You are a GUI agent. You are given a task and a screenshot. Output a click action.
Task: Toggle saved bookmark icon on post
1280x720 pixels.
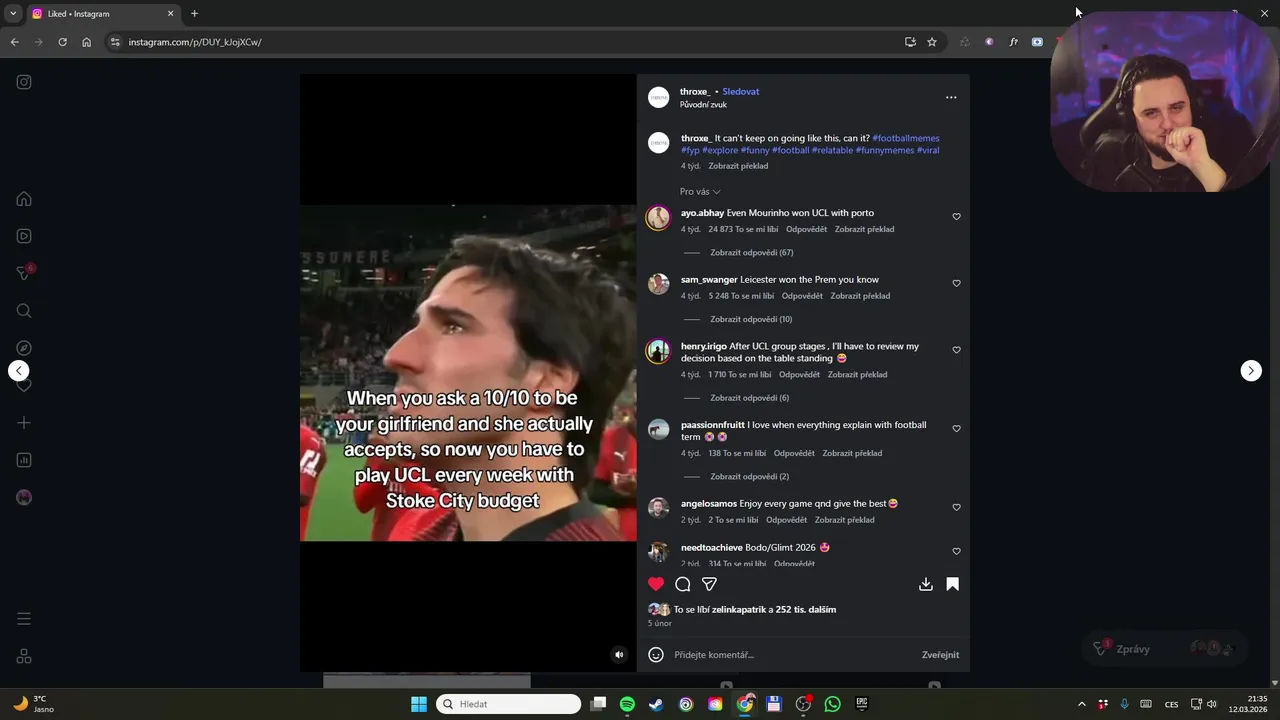pyautogui.click(x=953, y=584)
